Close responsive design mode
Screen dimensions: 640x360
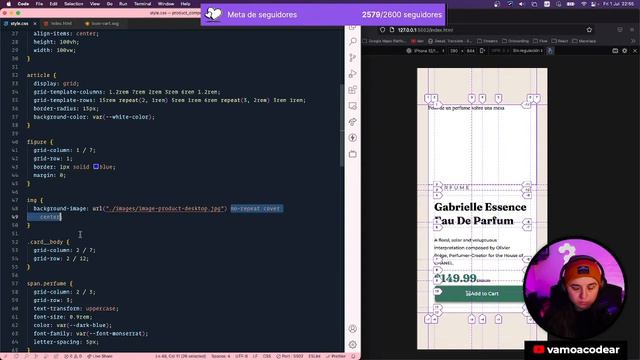(x=635, y=51)
